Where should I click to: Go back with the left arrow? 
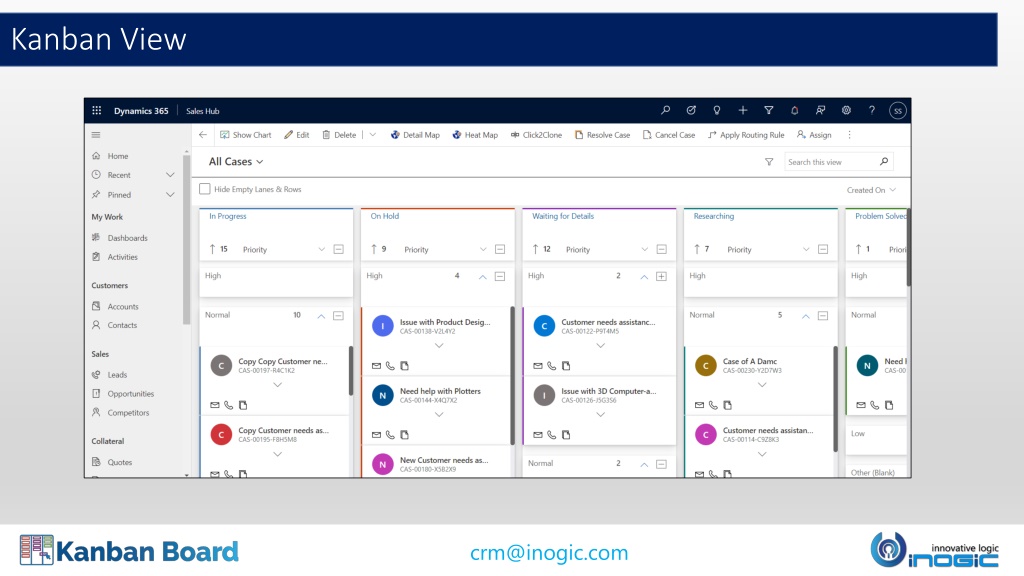pos(203,135)
